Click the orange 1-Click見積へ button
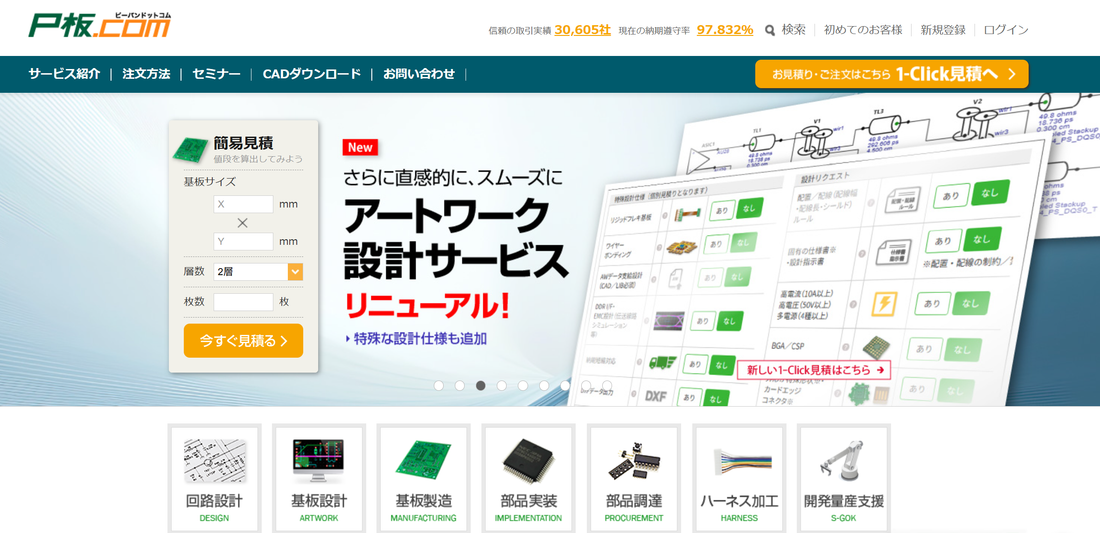1100x533 pixels. 891,74
